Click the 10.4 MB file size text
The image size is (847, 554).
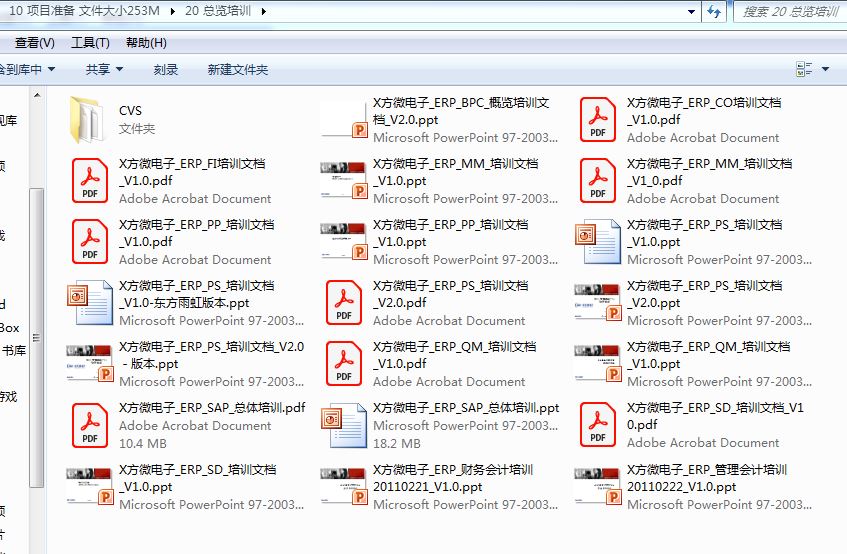pyautogui.click(x=143, y=443)
